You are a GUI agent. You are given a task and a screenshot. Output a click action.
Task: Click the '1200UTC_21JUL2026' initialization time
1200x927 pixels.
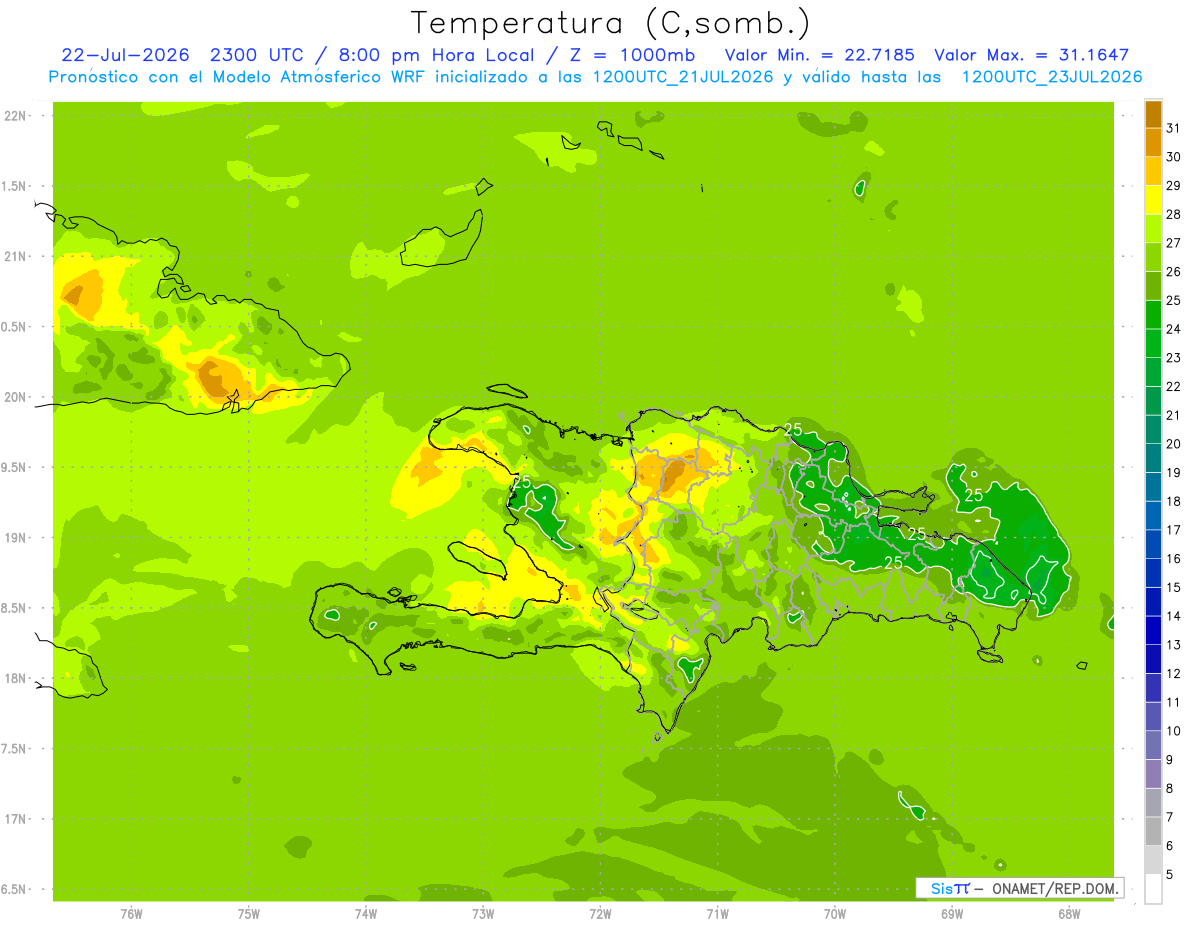683,77
